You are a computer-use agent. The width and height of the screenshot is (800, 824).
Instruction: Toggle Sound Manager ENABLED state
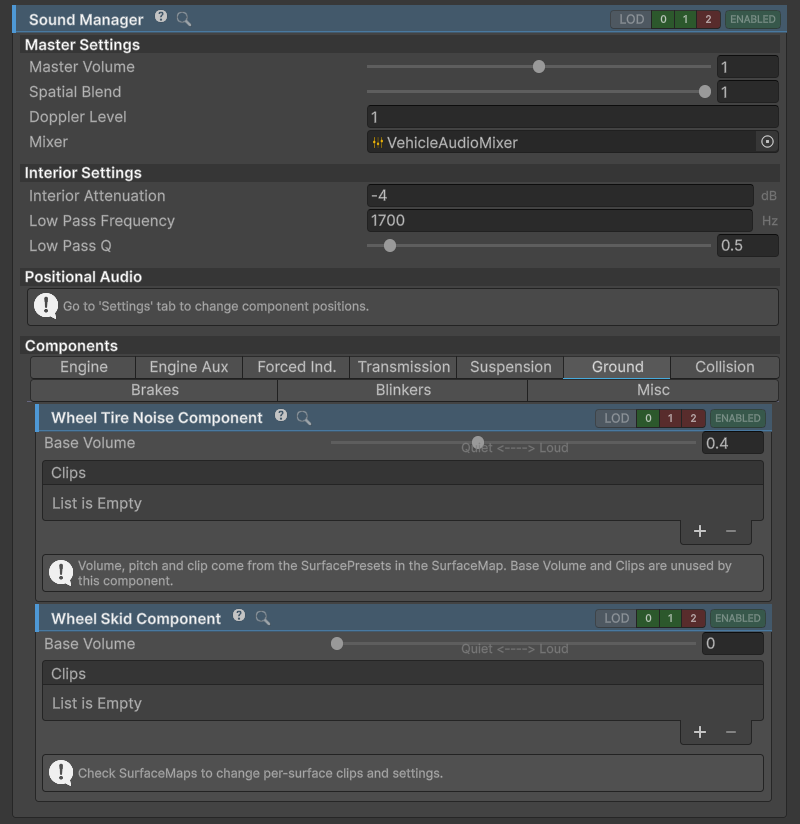point(753,19)
